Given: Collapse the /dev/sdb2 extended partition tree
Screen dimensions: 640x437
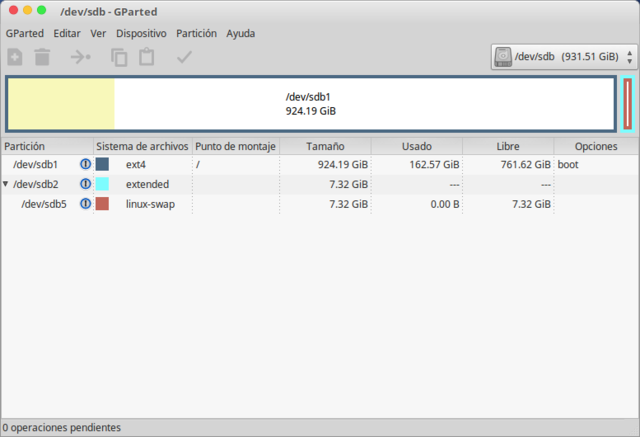Looking at the screenshot, I should pyautogui.click(x=5, y=184).
